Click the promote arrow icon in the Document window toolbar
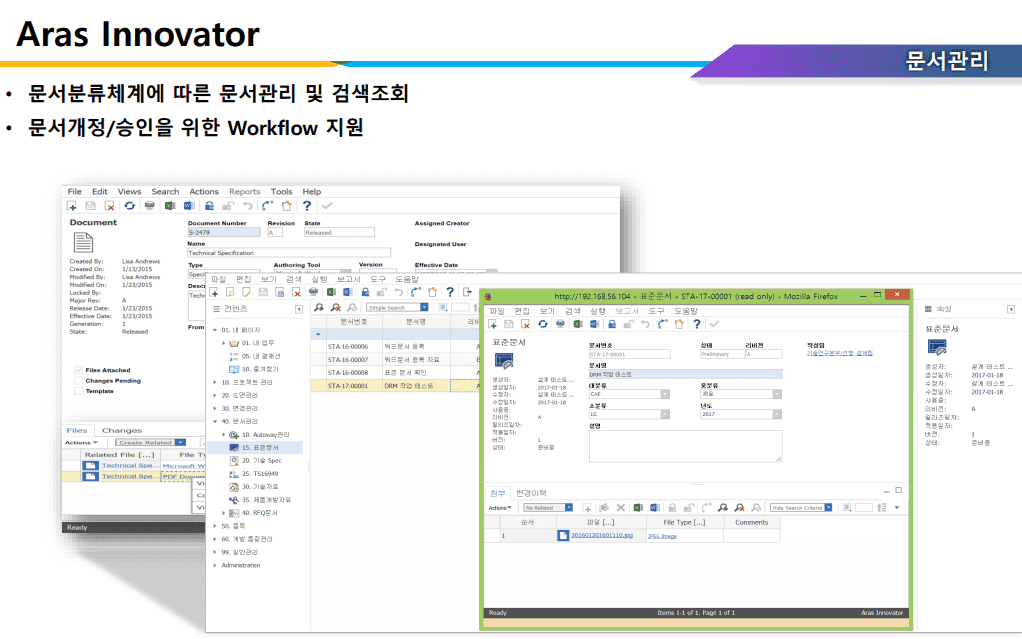Viewport: 1022px width, 639px height. (267, 206)
